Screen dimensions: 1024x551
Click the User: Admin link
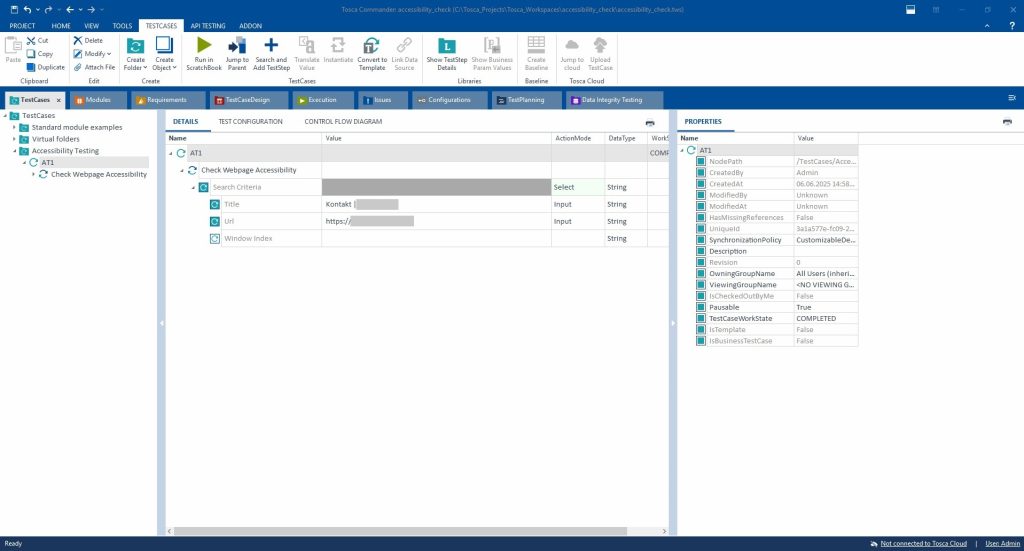tap(1002, 543)
